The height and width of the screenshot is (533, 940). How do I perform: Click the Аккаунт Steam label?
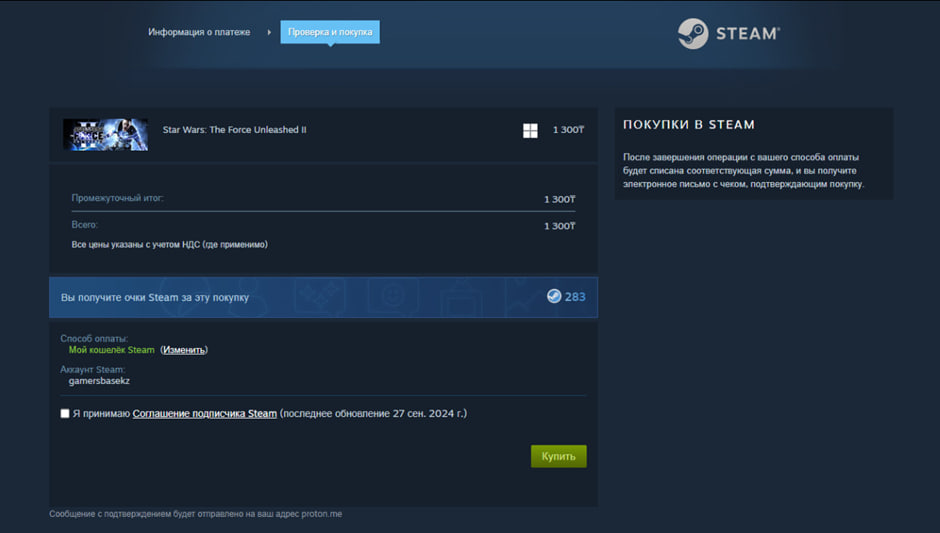[92, 370]
